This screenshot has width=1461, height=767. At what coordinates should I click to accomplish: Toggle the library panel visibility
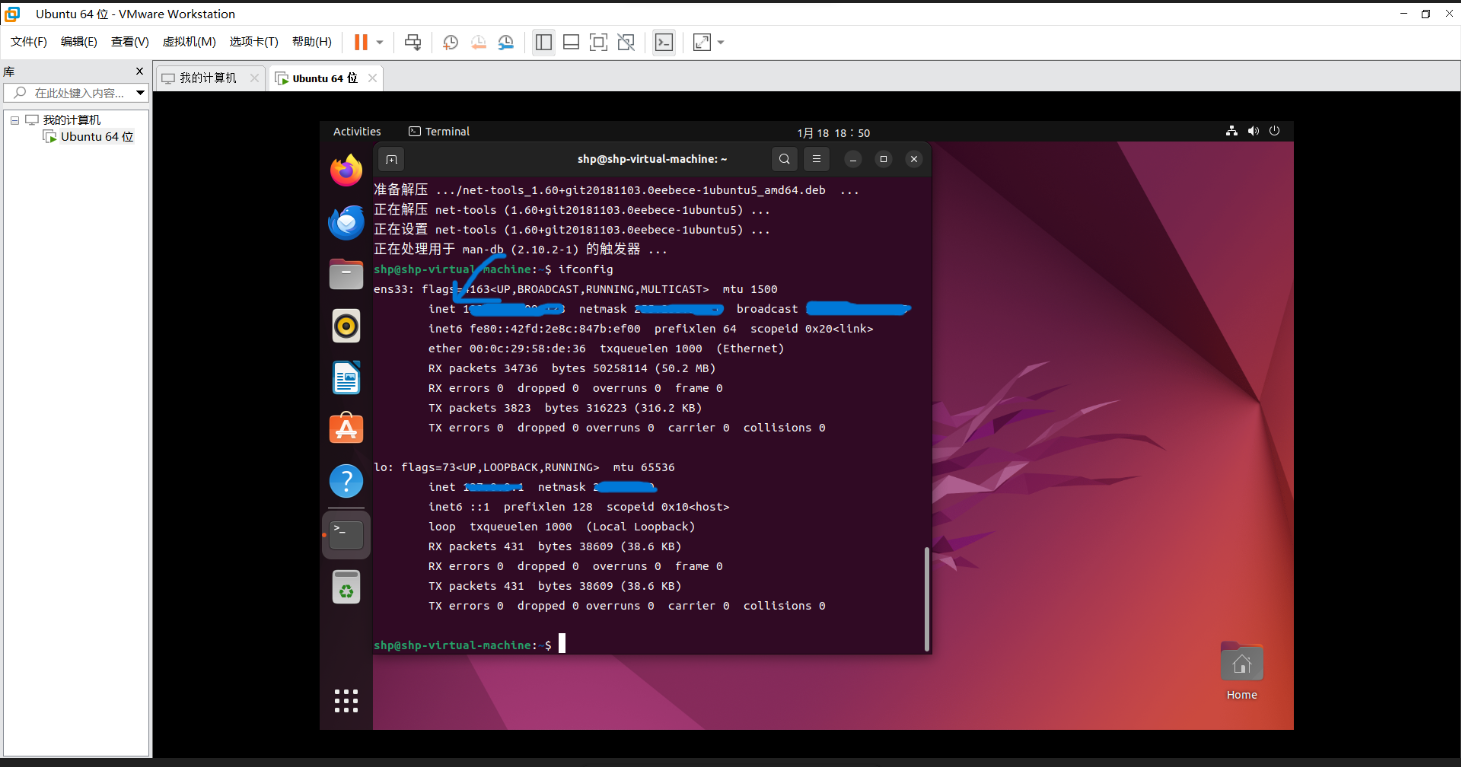[x=543, y=42]
